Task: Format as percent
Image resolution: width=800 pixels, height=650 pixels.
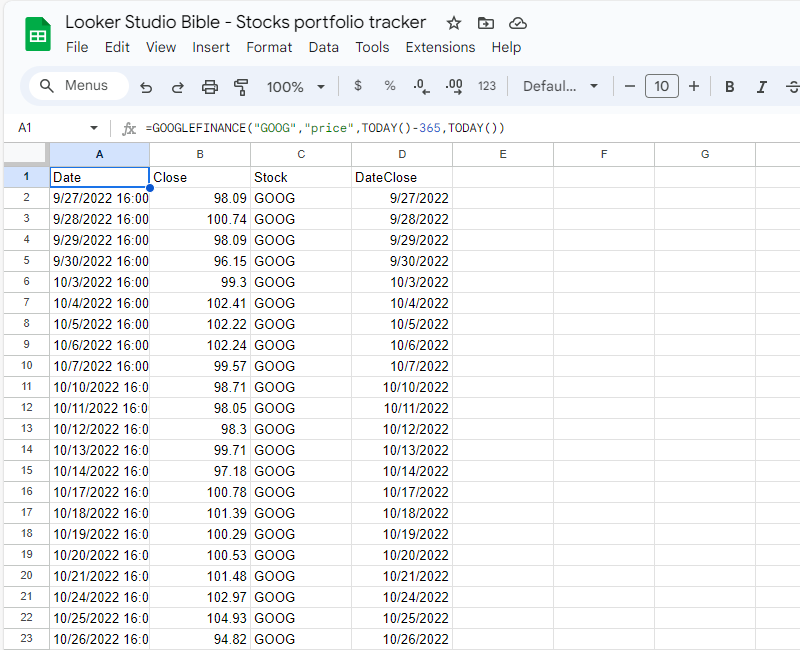Action: tap(390, 86)
